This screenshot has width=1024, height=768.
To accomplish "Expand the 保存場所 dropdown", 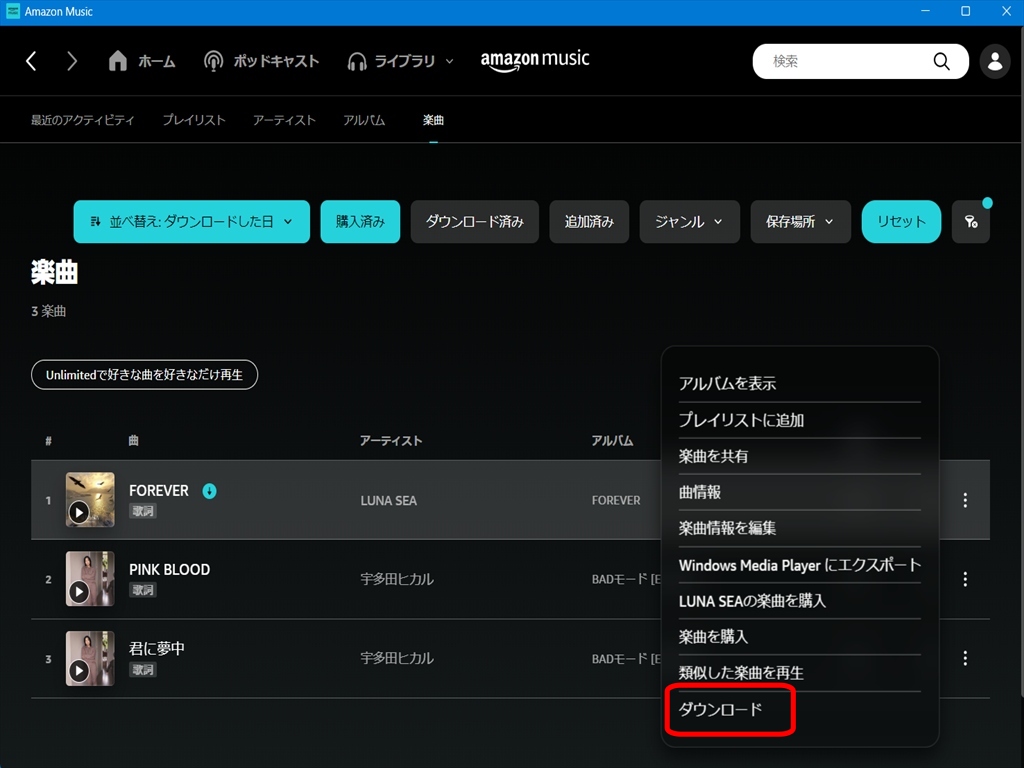I will pos(801,221).
